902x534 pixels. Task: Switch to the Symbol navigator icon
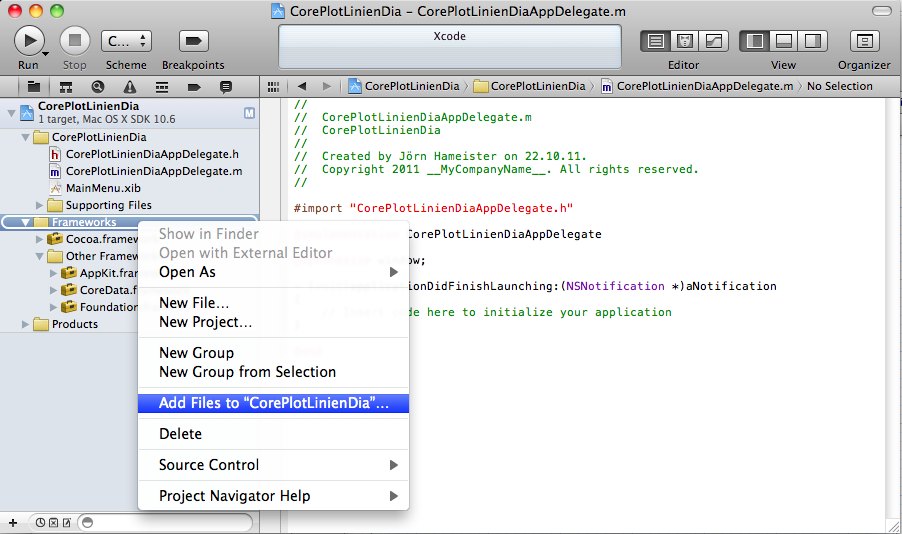[66, 86]
